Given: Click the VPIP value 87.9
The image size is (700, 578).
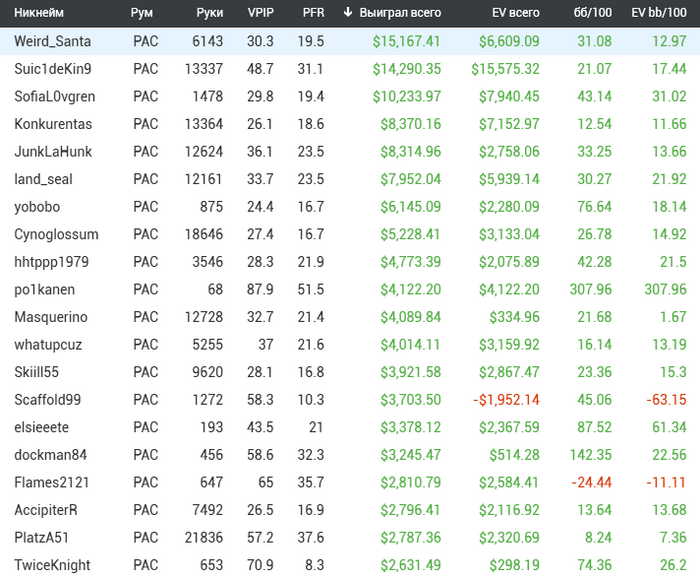Looking at the screenshot, I should point(260,290).
